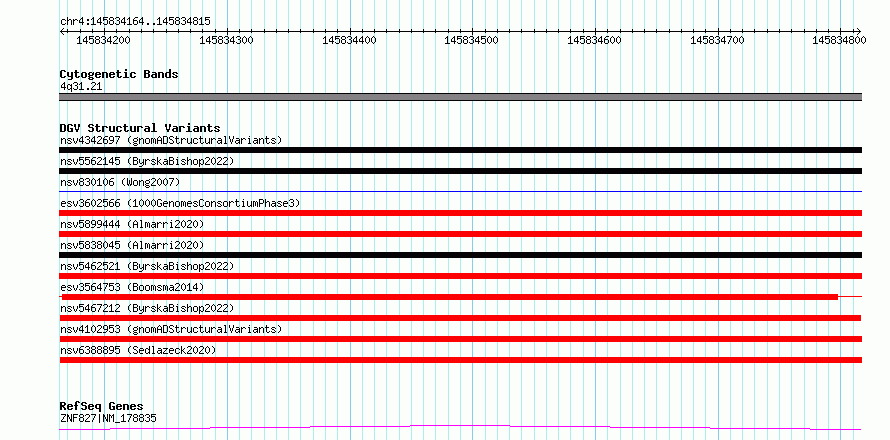
Task: Click the black bar of variant nsv4342697
Action: click(x=461, y=150)
